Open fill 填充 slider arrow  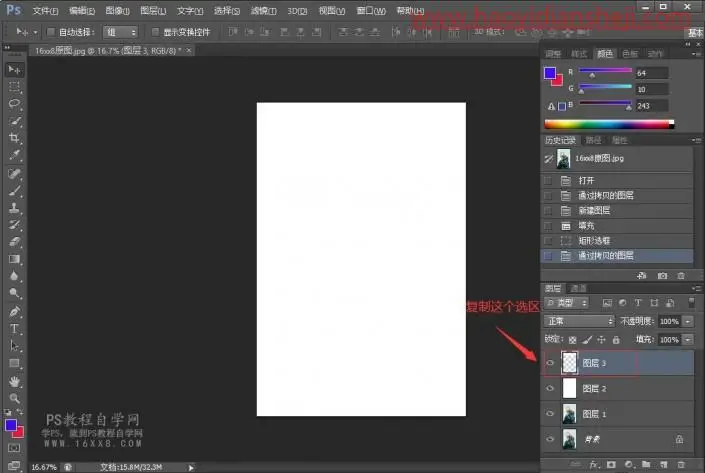point(688,339)
